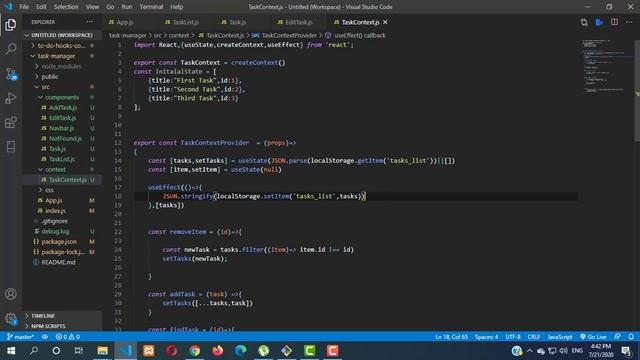Open the Windows Start menu
Viewport: 640px width, 360px height.
[x=11, y=351]
